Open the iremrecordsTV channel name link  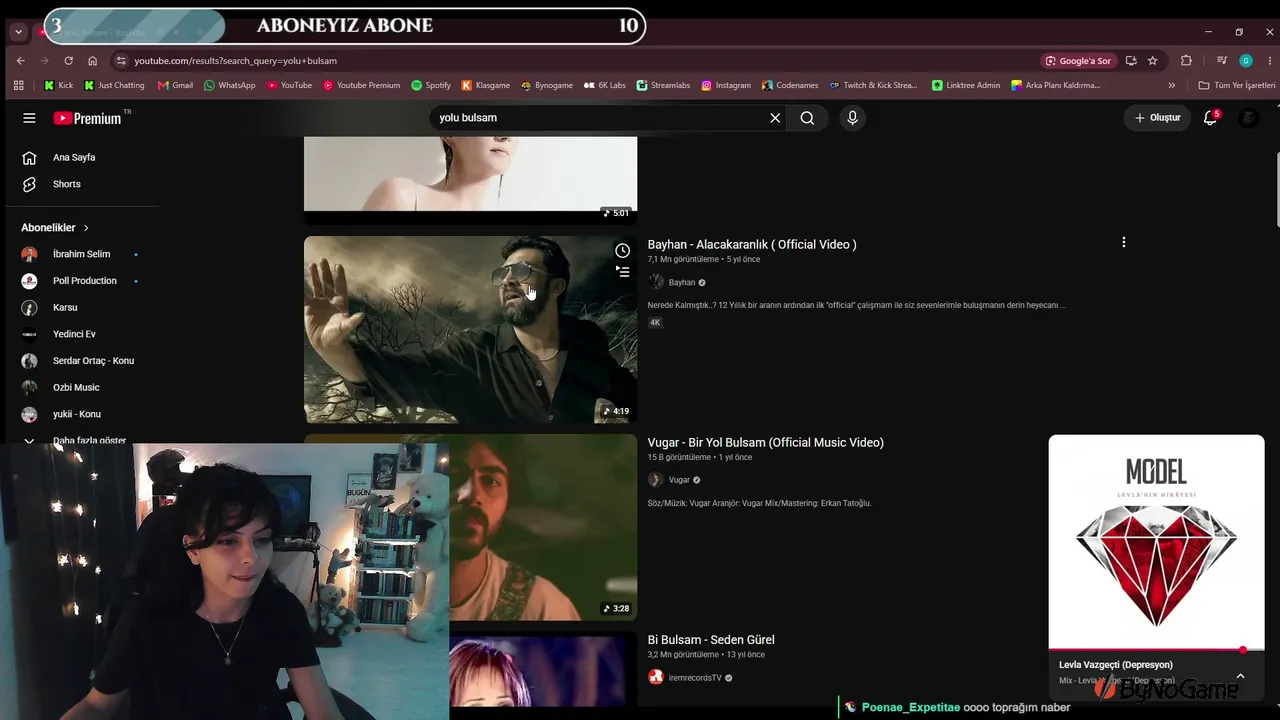695,678
